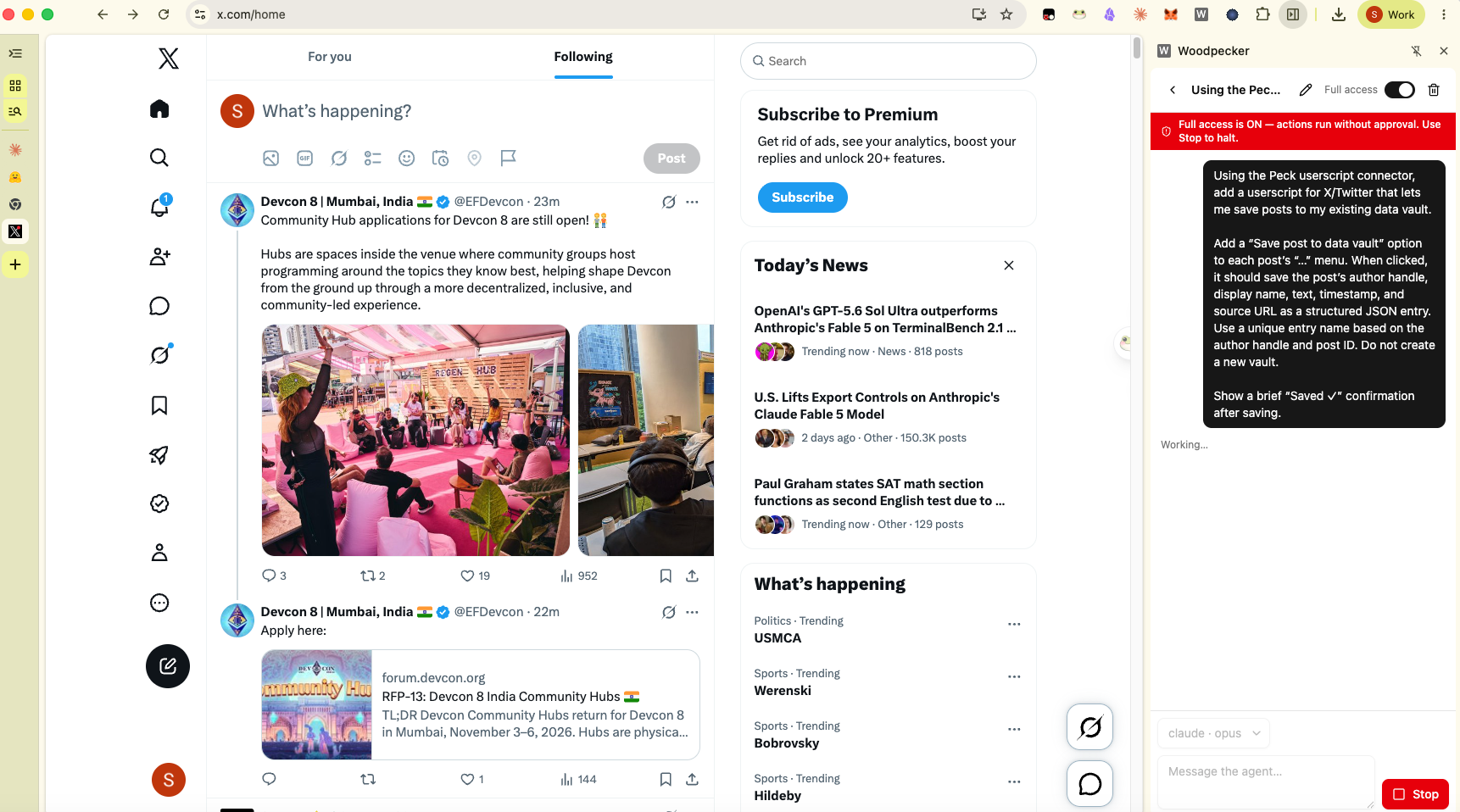Bookmark the first Devcon 8 post
The image size is (1460, 812).
(x=666, y=576)
